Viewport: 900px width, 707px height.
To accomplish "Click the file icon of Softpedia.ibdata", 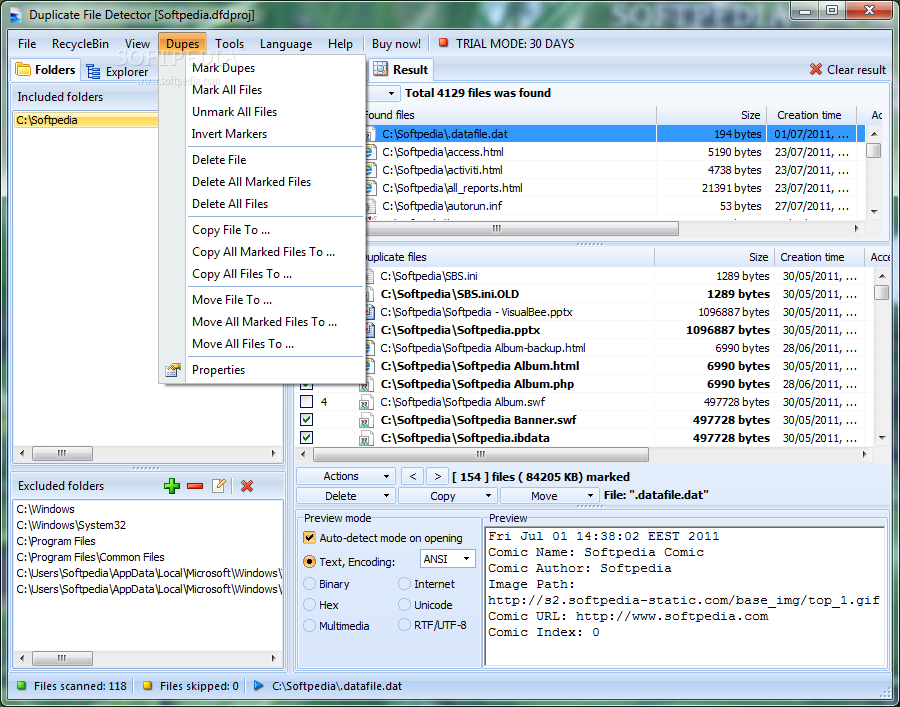I will tap(366, 438).
